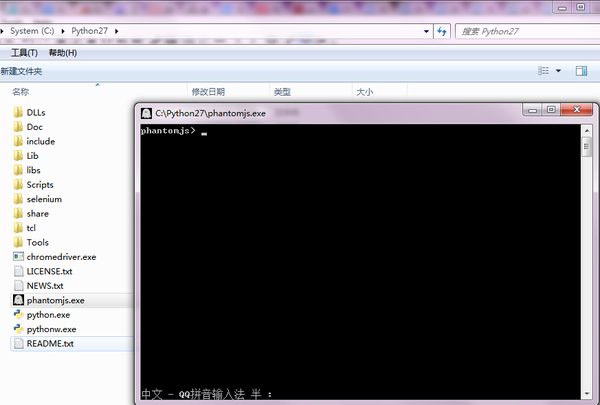Screen dimensions: 600x405
Task: Select the Doc folder icon
Action: coord(18,127)
